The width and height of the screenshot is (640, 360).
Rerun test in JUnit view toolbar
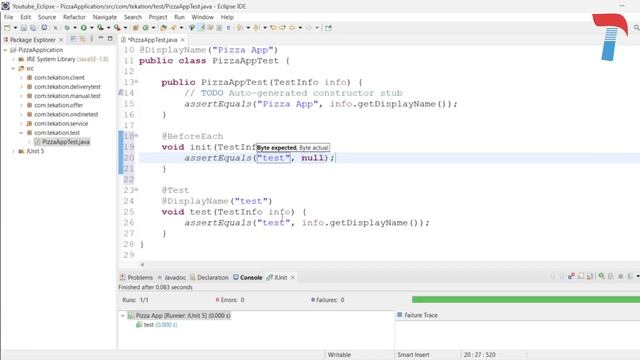[x=601, y=276]
